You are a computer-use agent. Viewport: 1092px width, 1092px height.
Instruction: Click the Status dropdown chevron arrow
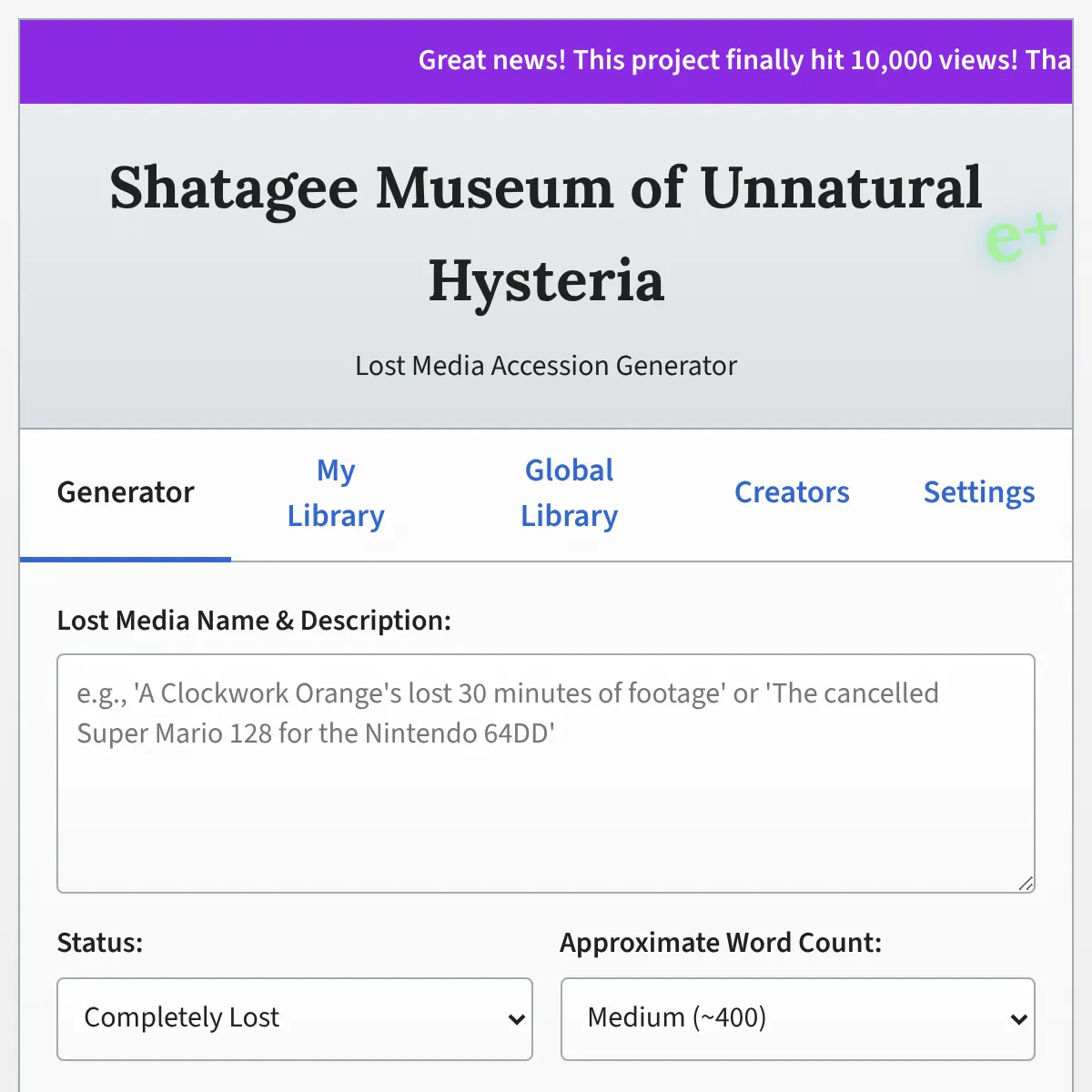click(516, 1019)
